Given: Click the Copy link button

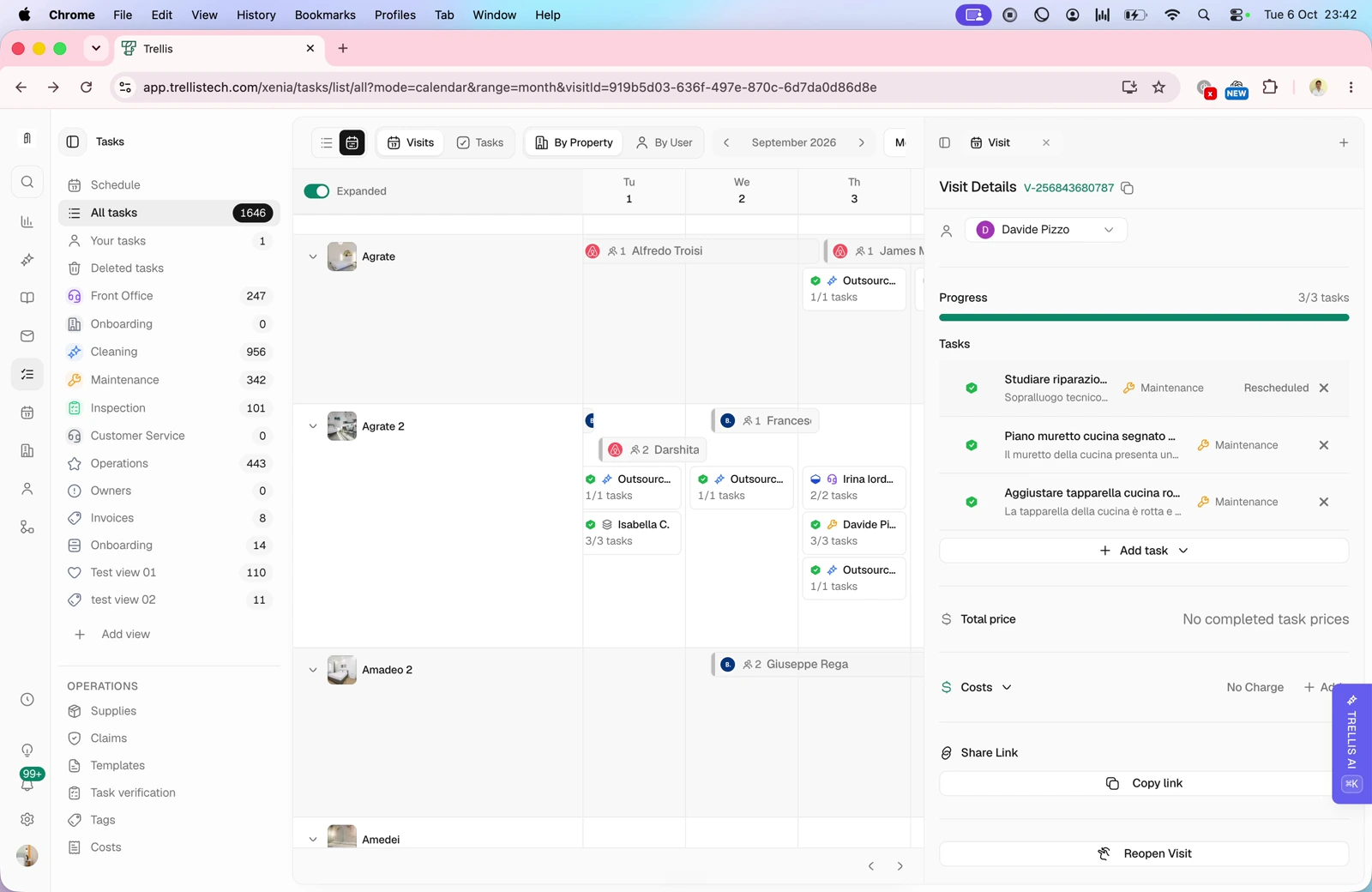Looking at the screenshot, I should pyautogui.click(x=1144, y=783).
